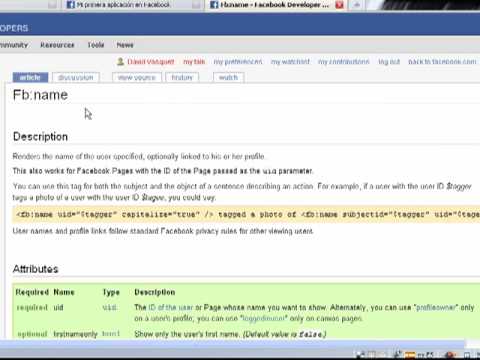The width and height of the screenshot is (480, 360).
Task: Click the yellow fb:name code example box
Action: [246, 214]
